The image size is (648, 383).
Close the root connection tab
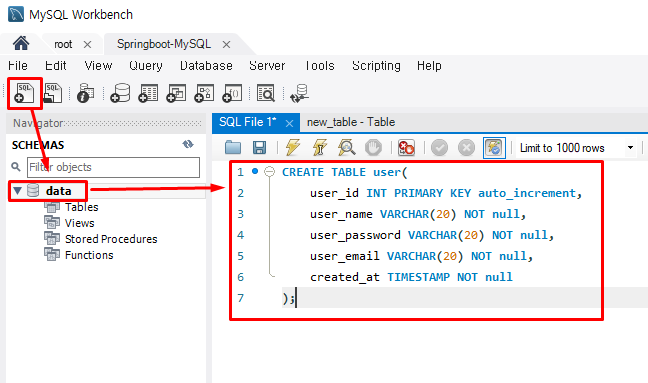pos(87,45)
